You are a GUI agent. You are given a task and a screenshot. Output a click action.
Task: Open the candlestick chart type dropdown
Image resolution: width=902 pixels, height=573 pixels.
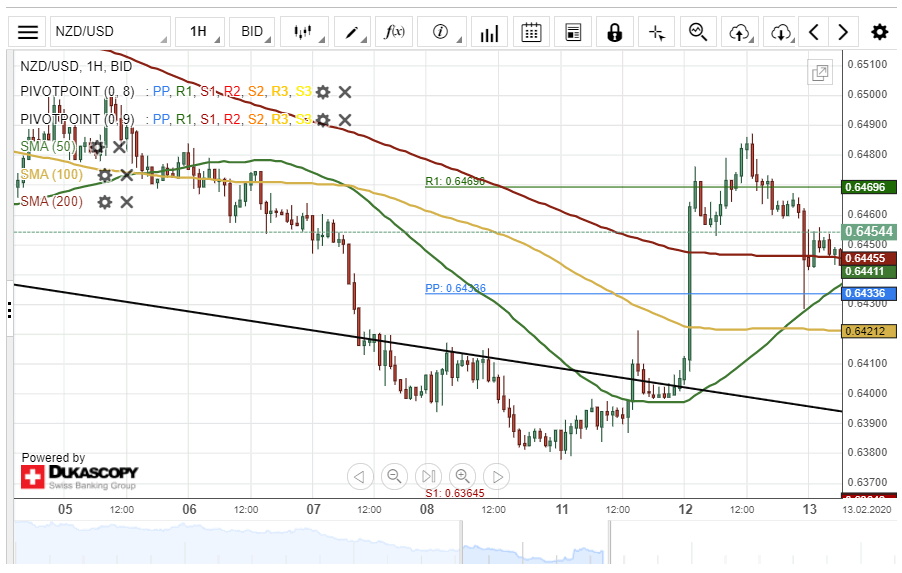[x=304, y=32]
